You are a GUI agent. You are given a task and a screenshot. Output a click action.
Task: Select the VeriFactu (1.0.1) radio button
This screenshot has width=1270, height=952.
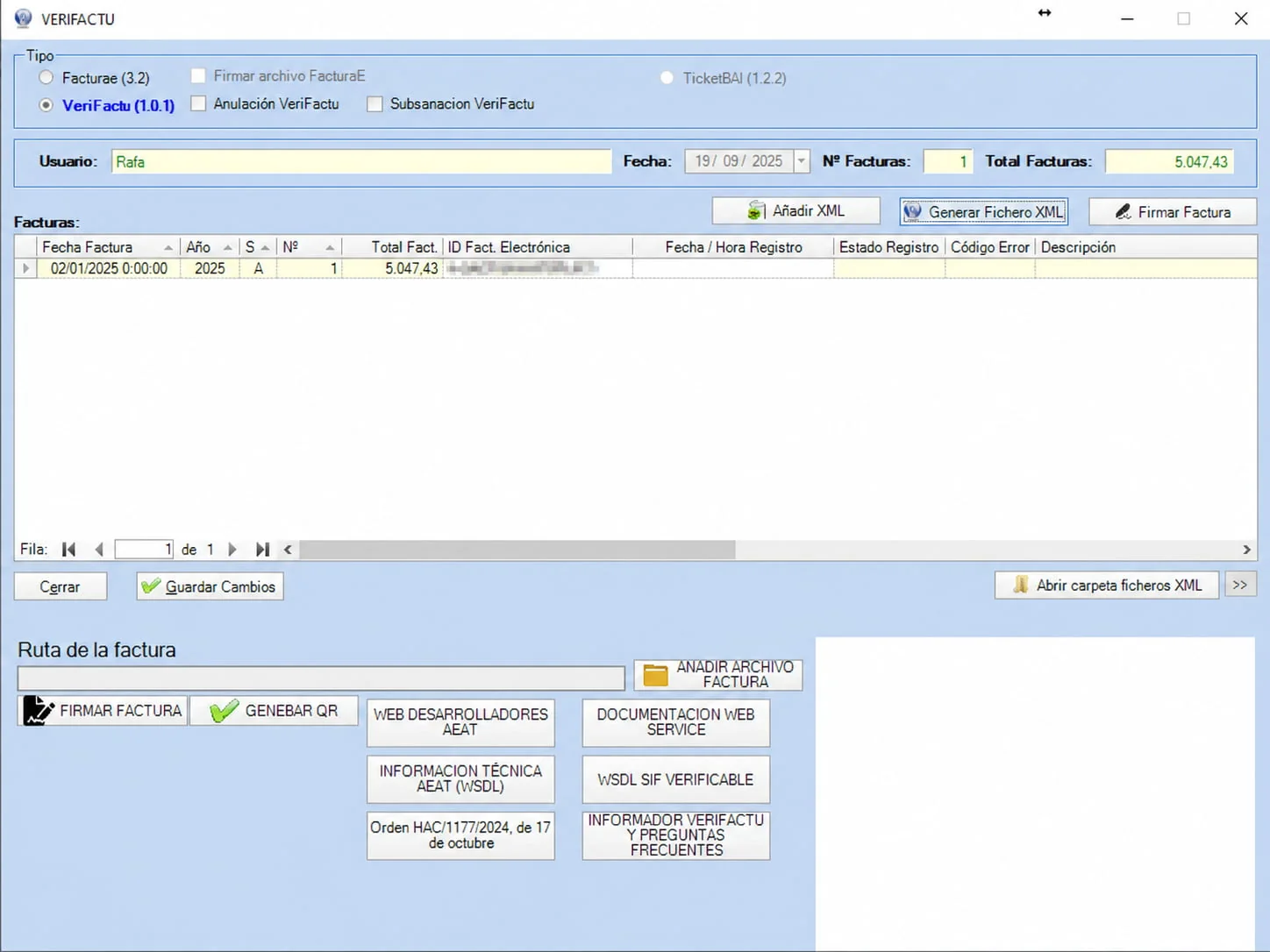coord(46,105)
